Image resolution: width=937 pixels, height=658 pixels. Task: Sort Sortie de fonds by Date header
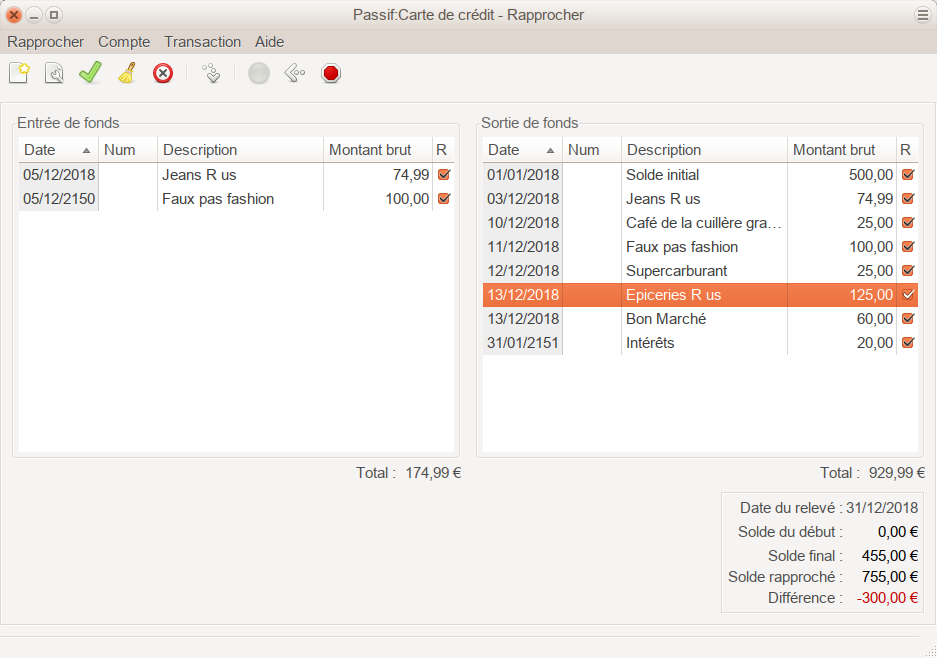[x=520, y=150]
